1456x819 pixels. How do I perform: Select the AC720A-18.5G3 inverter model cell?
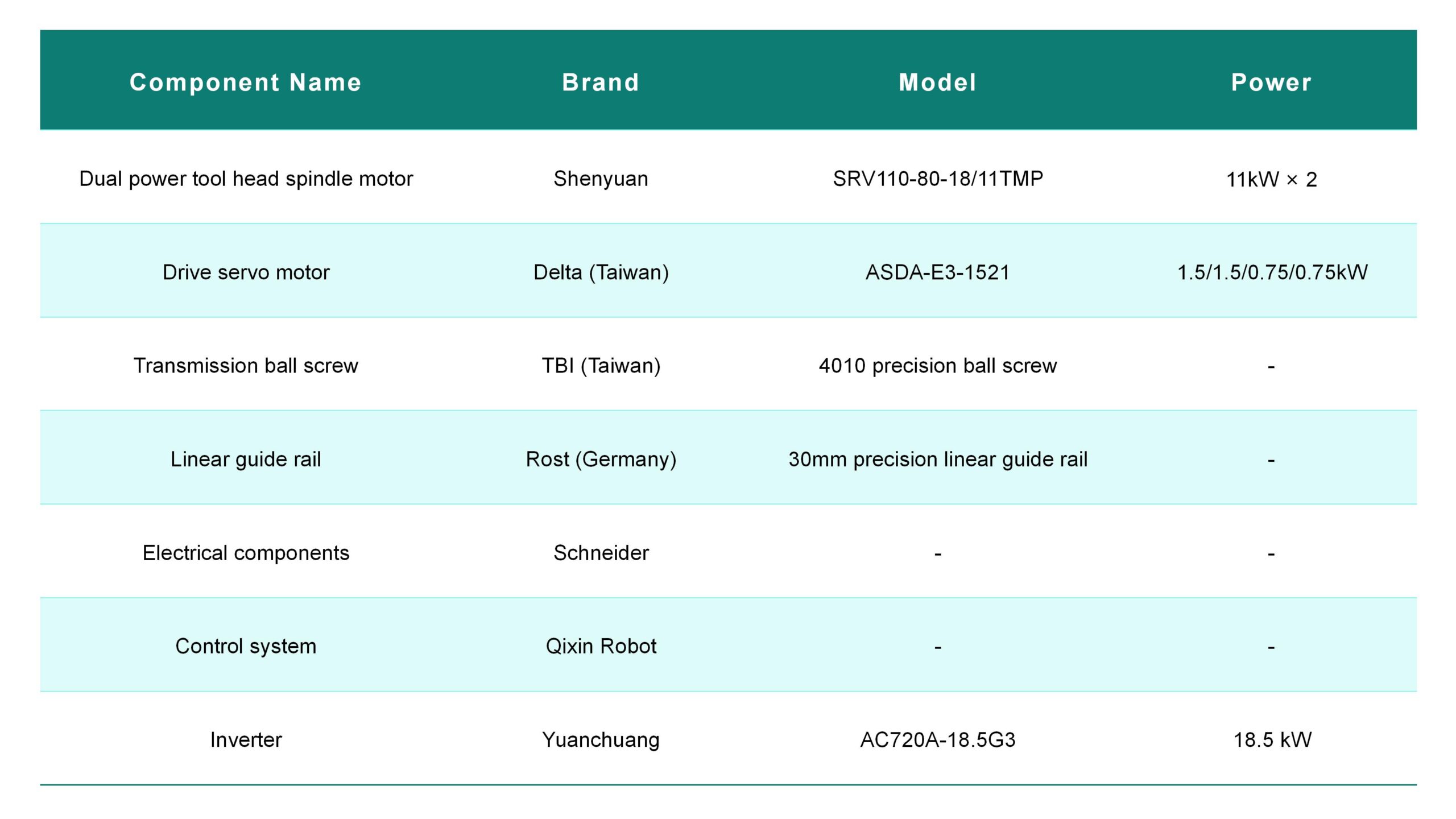937,739
